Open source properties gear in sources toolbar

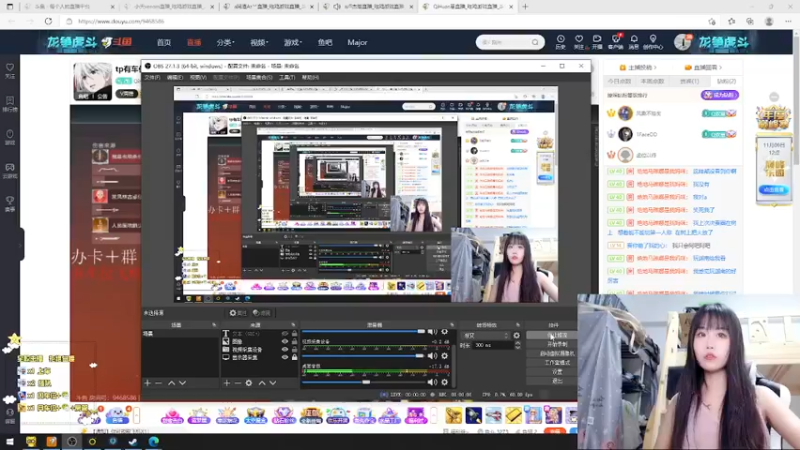249,383
